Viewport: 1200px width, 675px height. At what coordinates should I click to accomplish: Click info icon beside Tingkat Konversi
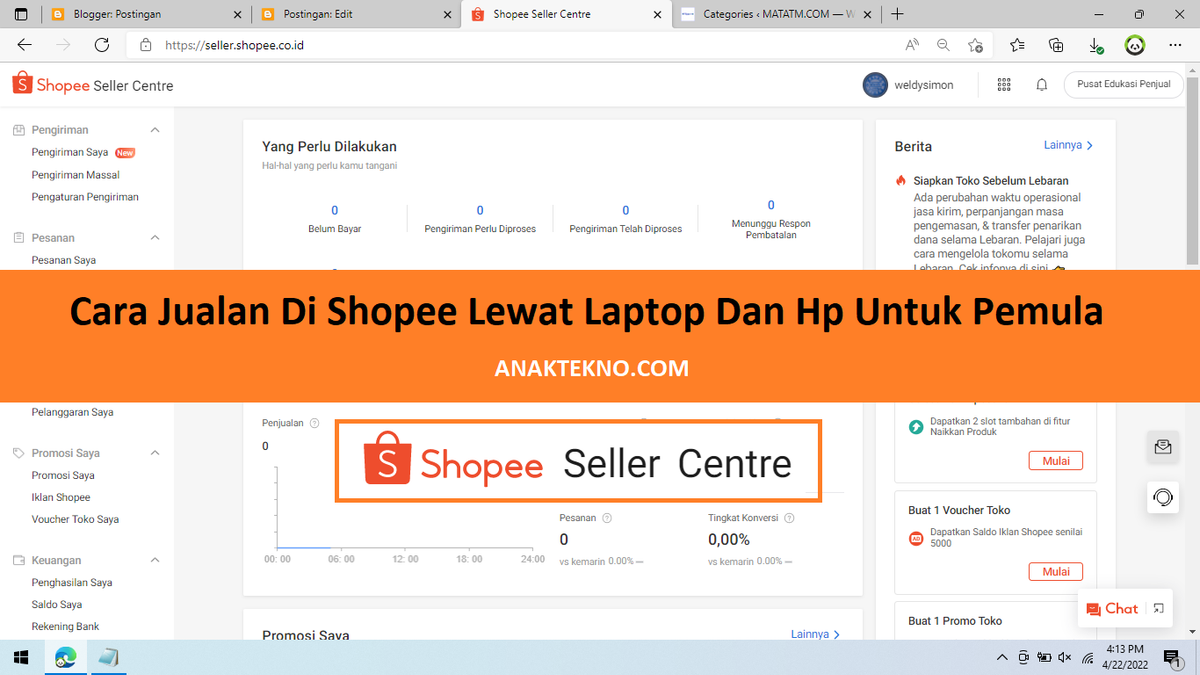pos(789,518)
